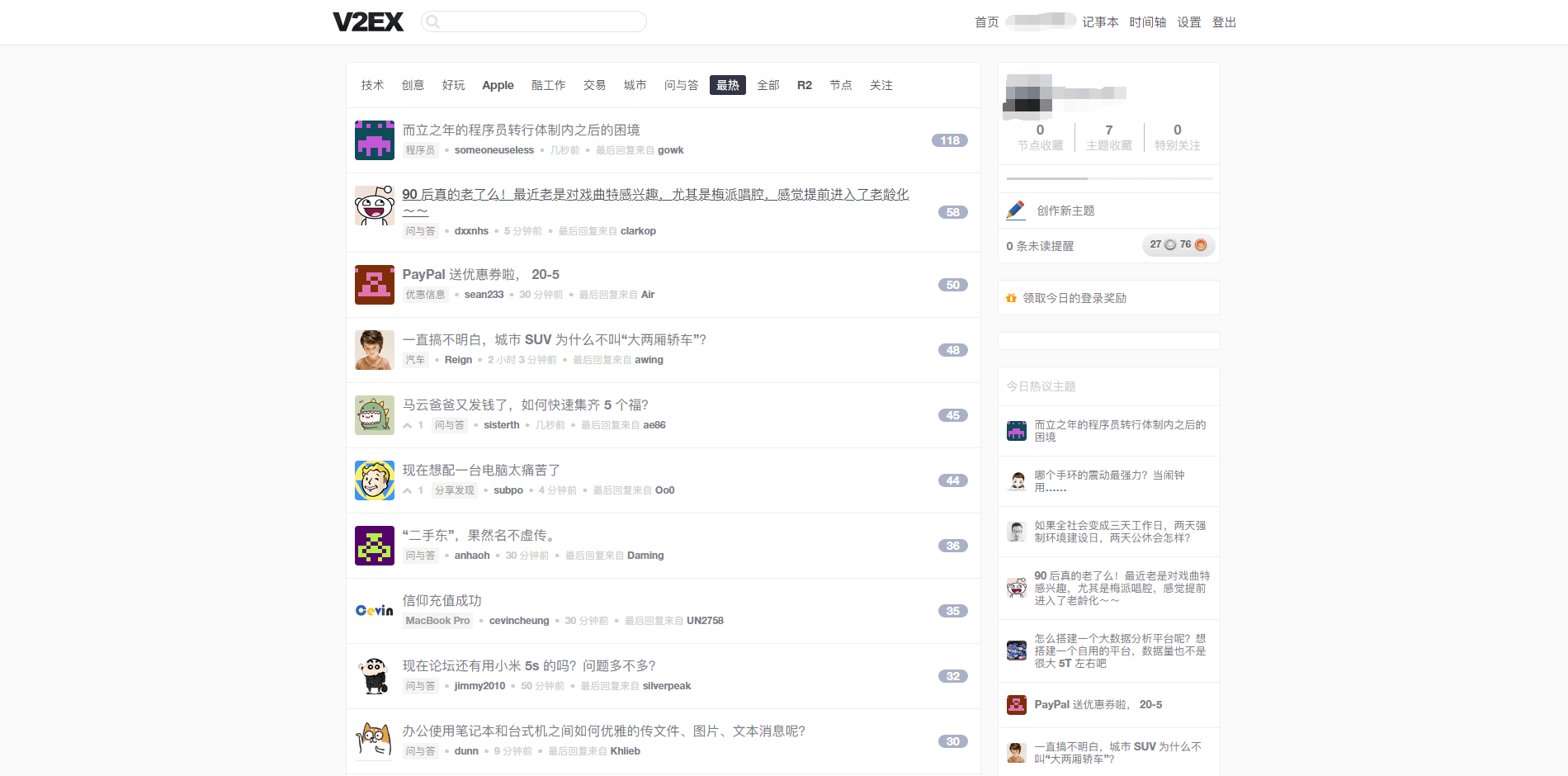
Task: Open 节点收藏 count in sidebar
Action: click(x=1040, y=137)
